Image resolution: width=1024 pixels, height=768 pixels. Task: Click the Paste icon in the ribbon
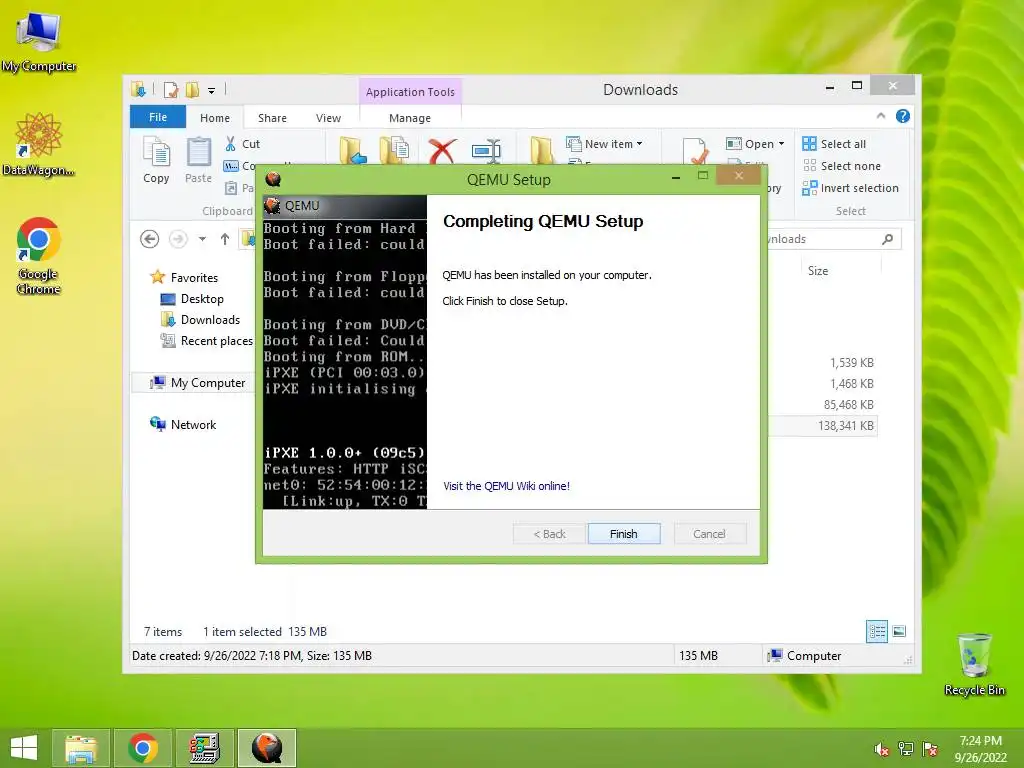[199, 160]
